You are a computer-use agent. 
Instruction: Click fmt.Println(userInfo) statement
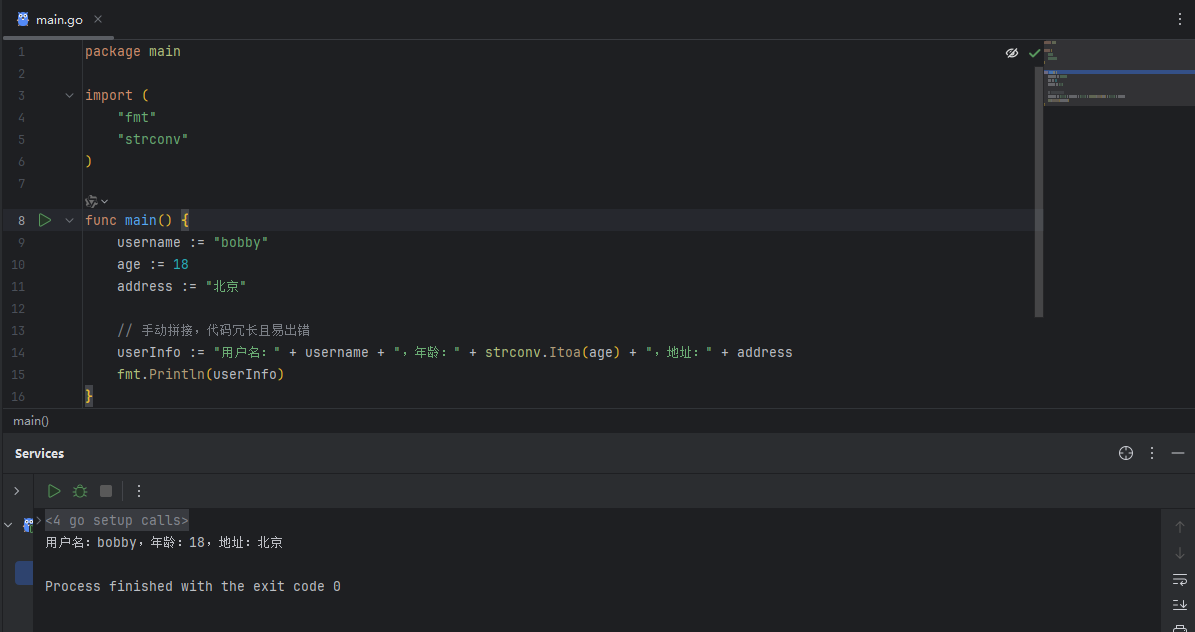(200, 374)
